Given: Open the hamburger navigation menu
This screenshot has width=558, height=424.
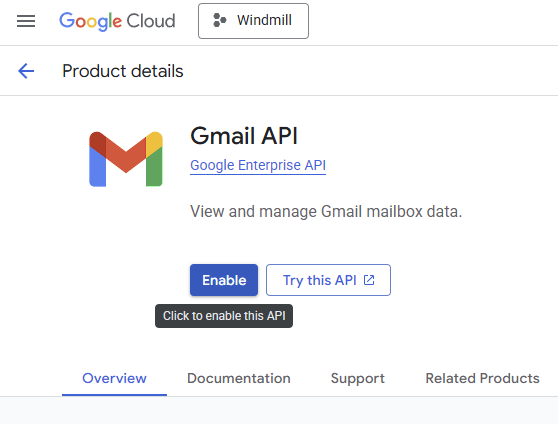Looking at the screenshot, I should [26, 21].
